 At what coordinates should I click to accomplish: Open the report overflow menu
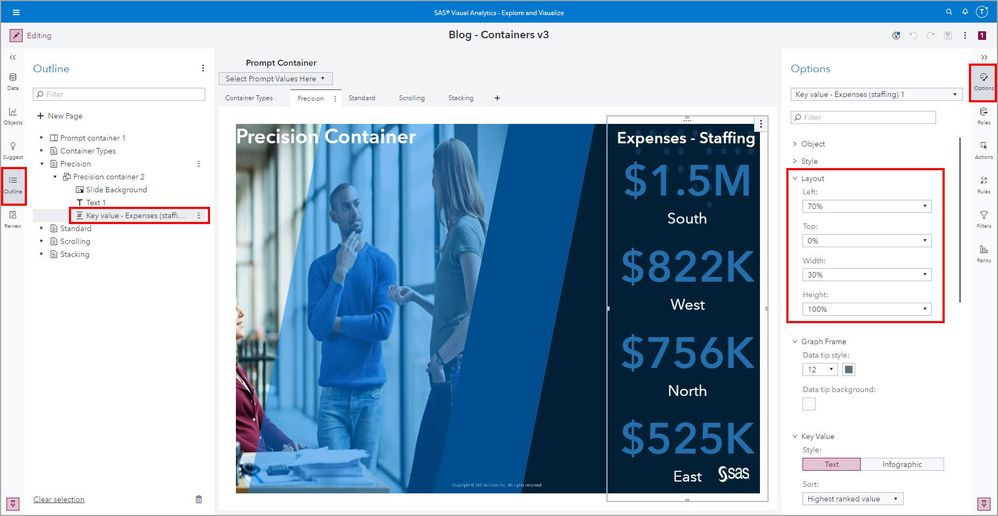click(x=965, y=36)
